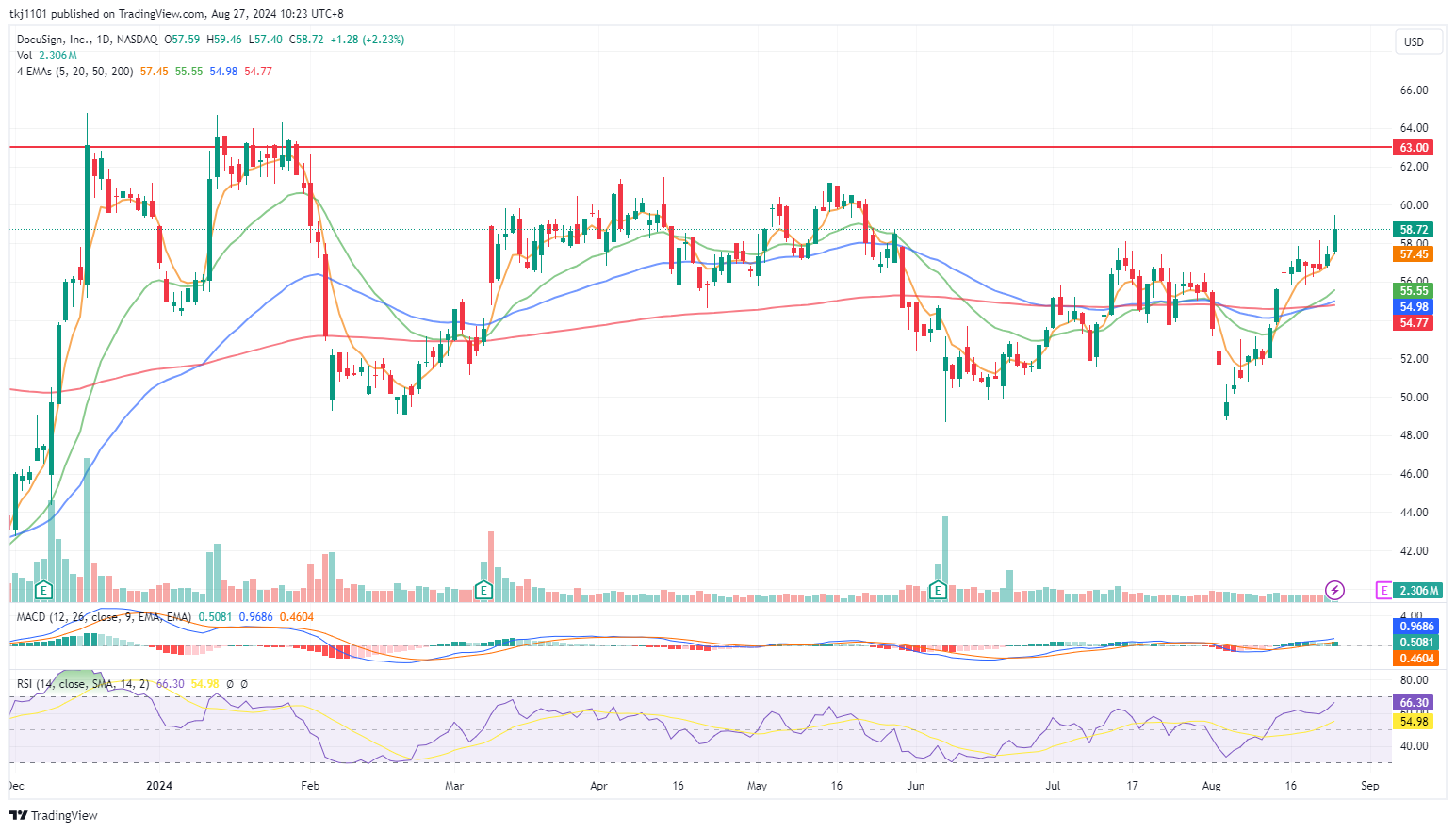Click the L57.40 low value
Screen dimensions: 1456x832
coord(266,40)
